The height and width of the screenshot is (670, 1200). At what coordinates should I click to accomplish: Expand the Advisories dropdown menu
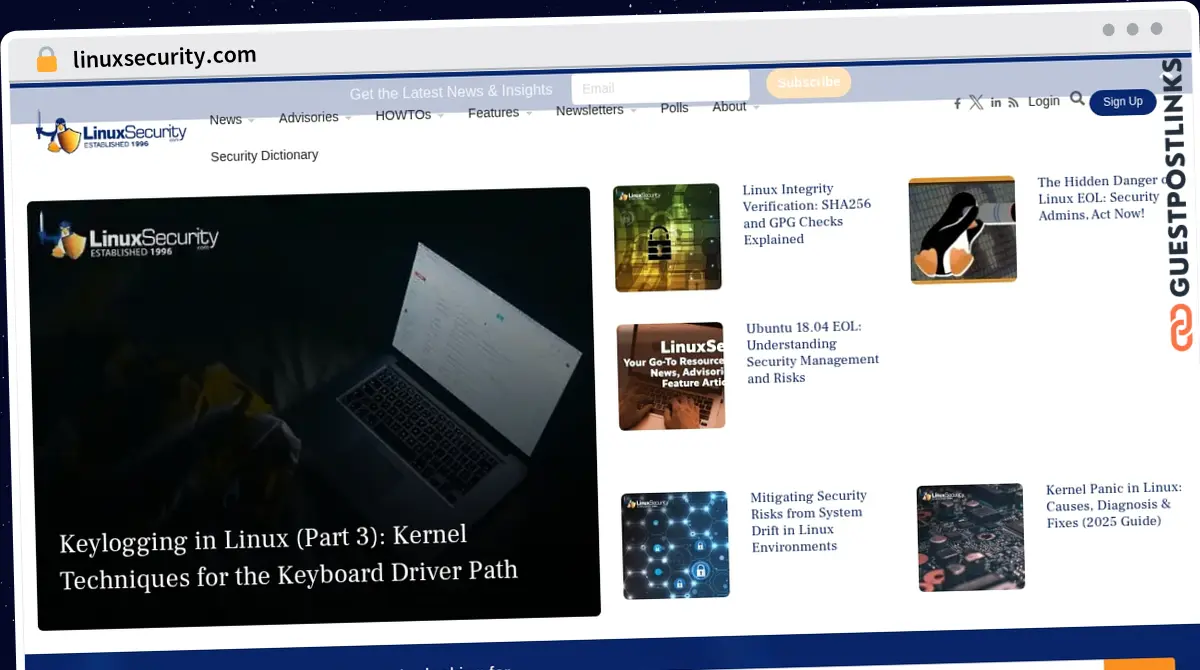coord(314,118)
